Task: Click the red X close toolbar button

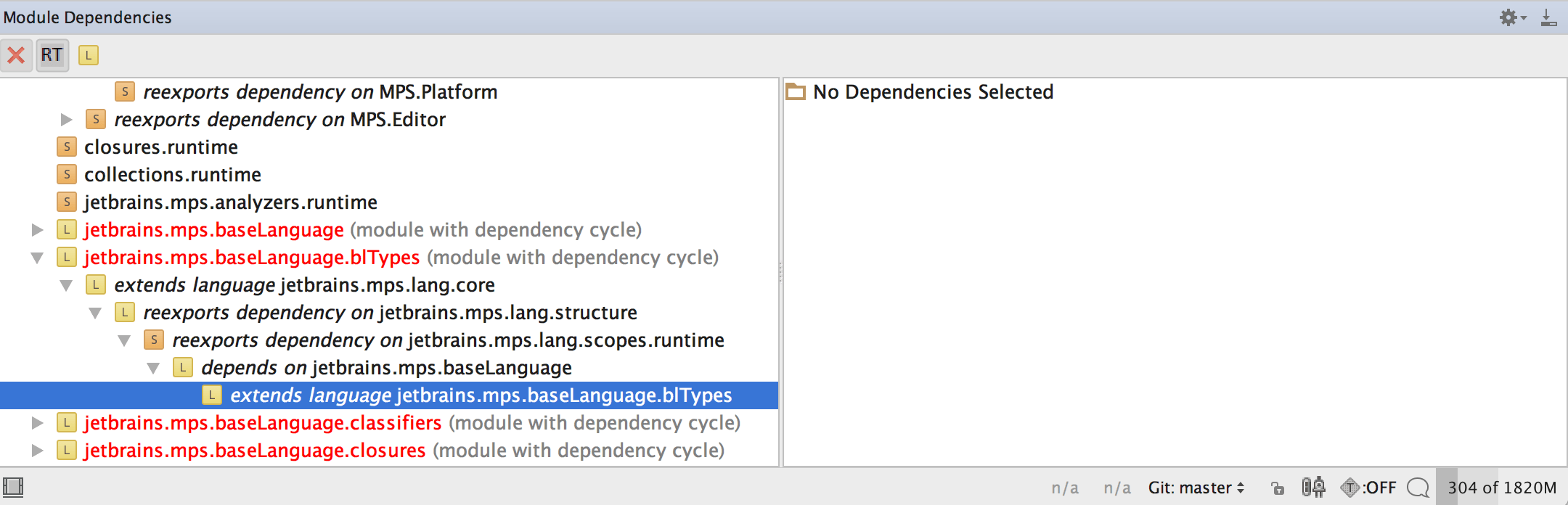Action: (16, 55)
